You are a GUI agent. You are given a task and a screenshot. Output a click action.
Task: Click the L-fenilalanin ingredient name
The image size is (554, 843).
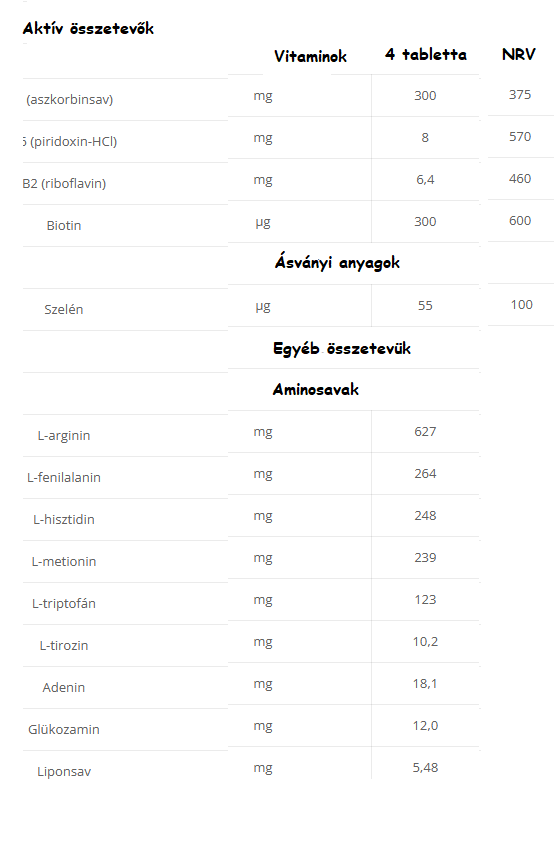pos(64,477)
